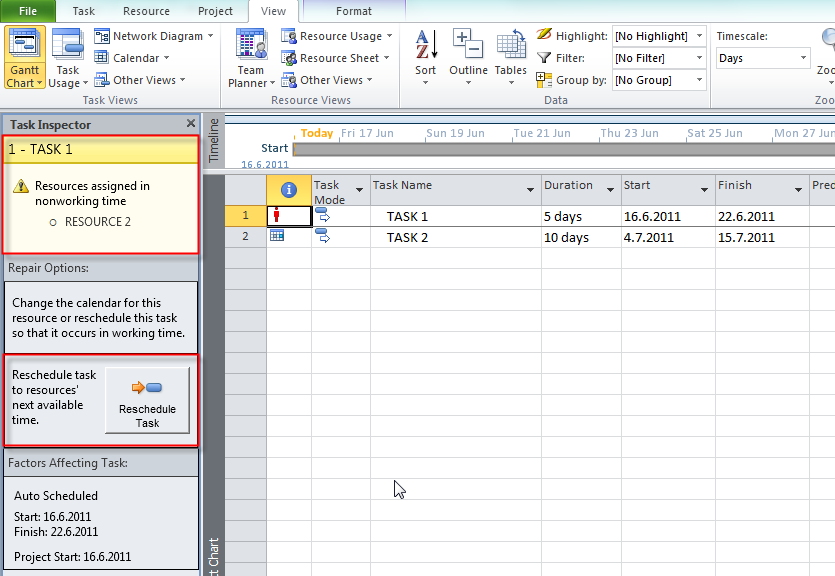Screen dimensions: 835x576
Task: Select the TASK 2 name cell
Action: tap(408, 238)
